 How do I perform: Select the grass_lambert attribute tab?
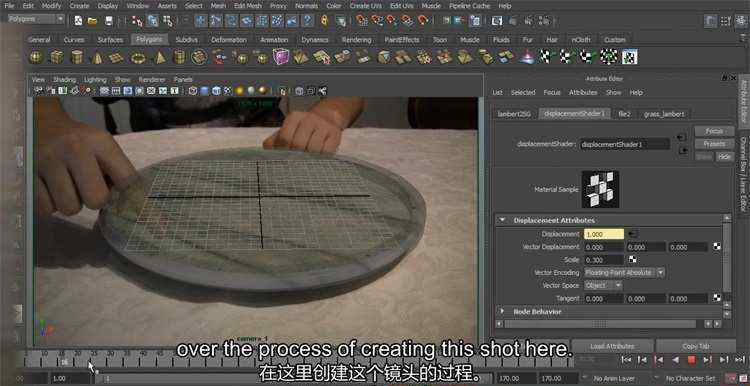coord(663,114)
